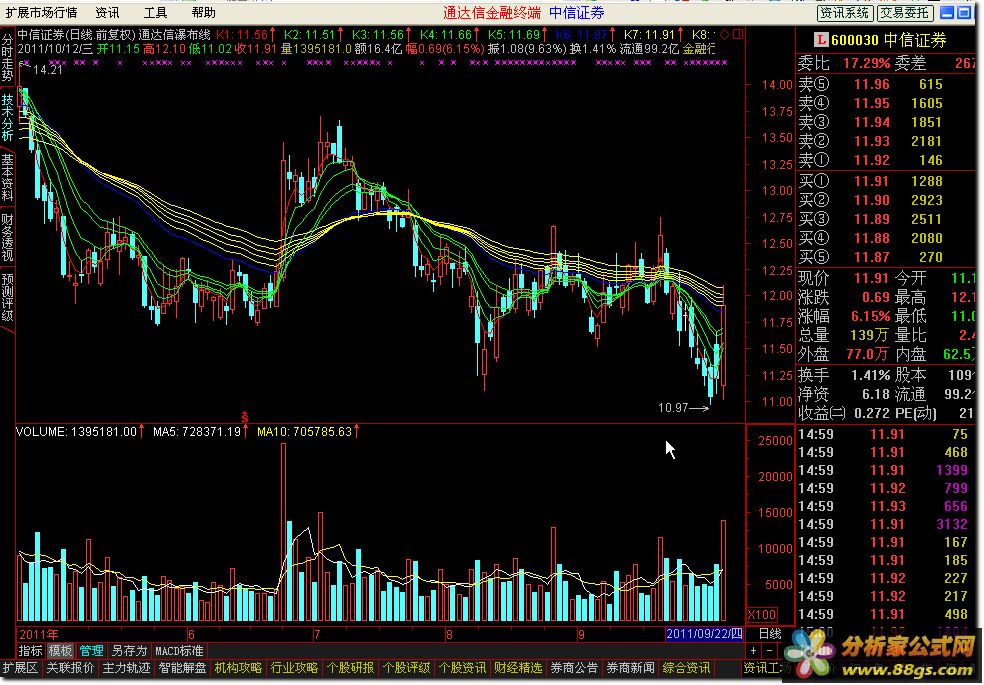Switch to the 分时走势 side tab
984x685 pixels.
tap(7, 58)
